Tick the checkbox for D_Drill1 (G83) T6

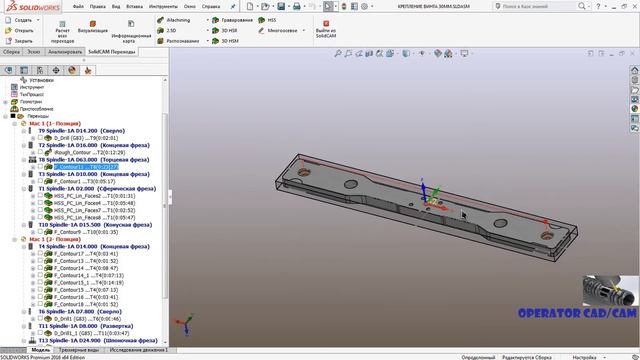(40, 318)
